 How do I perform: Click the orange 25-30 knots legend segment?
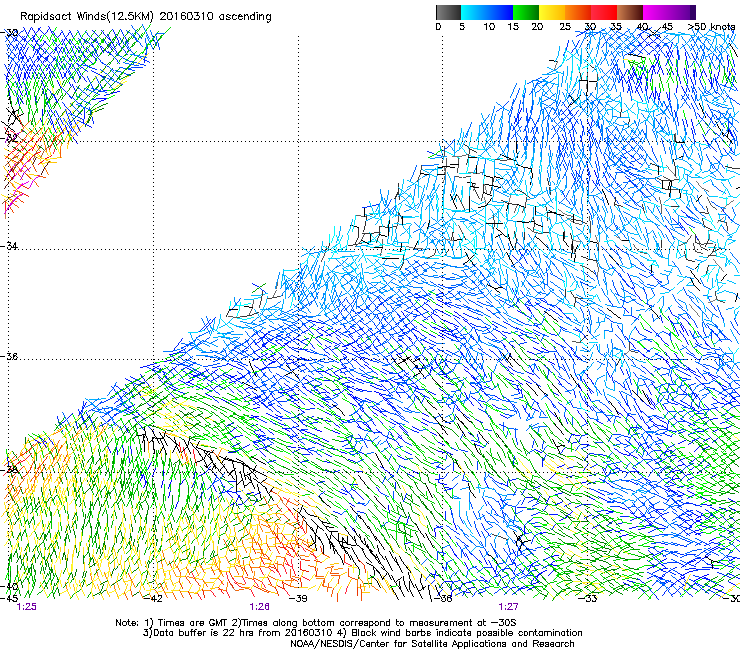pyautogui.click(x=578, y=12)
